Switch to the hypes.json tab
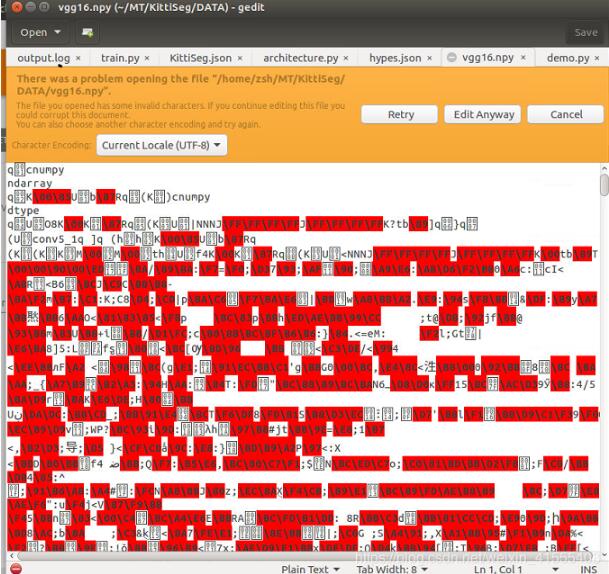This screenshot has width=609, height=574. pyautogui.click(x=395, y=58)
